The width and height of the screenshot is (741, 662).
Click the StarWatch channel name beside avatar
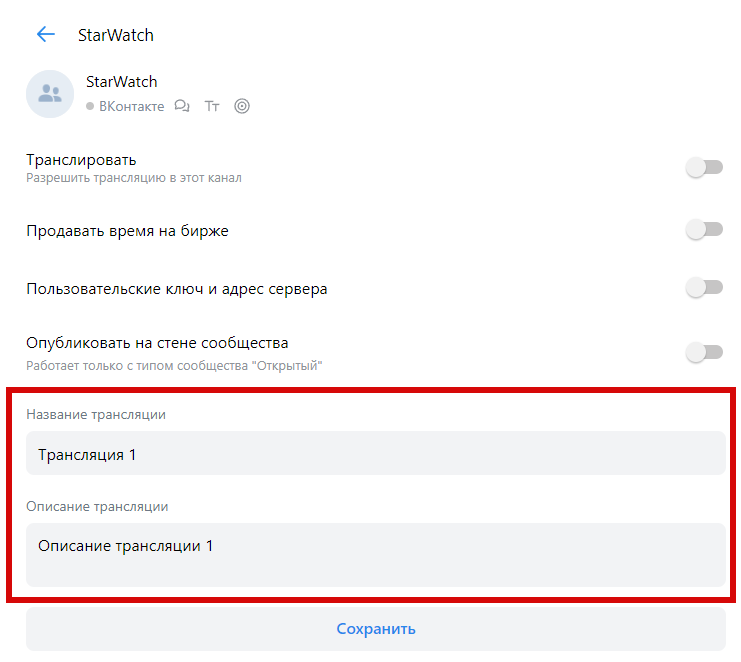coord(122,82)
